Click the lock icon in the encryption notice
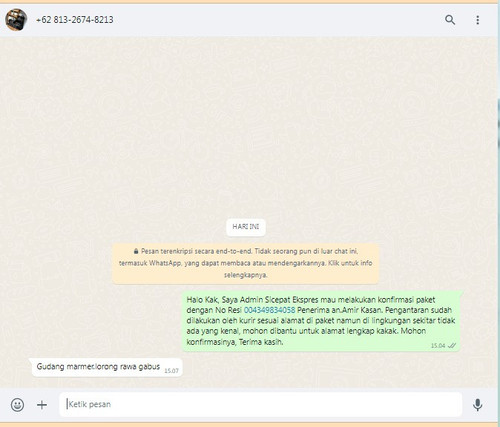This screenshot has width=500, height=427. tap(136, 251)
